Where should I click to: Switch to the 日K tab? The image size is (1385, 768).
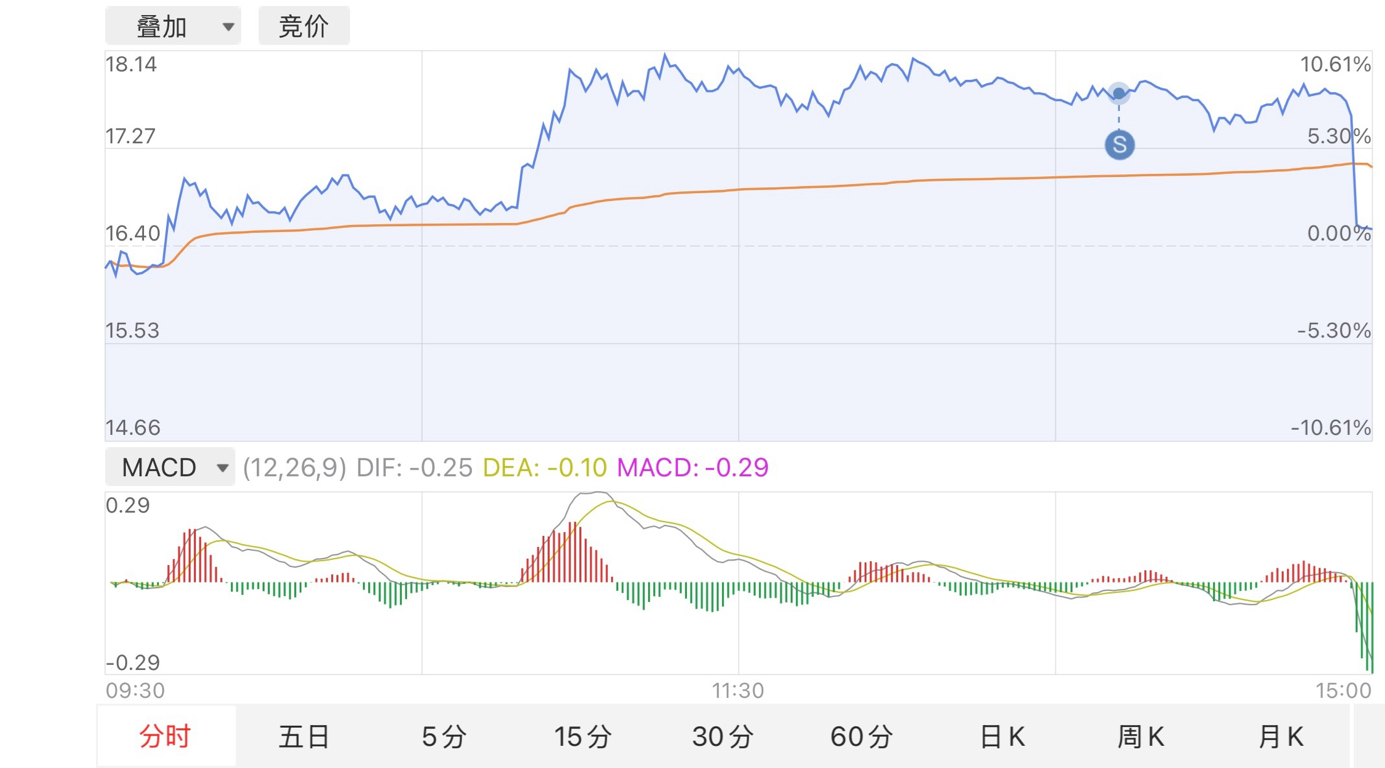(1001, 737)
